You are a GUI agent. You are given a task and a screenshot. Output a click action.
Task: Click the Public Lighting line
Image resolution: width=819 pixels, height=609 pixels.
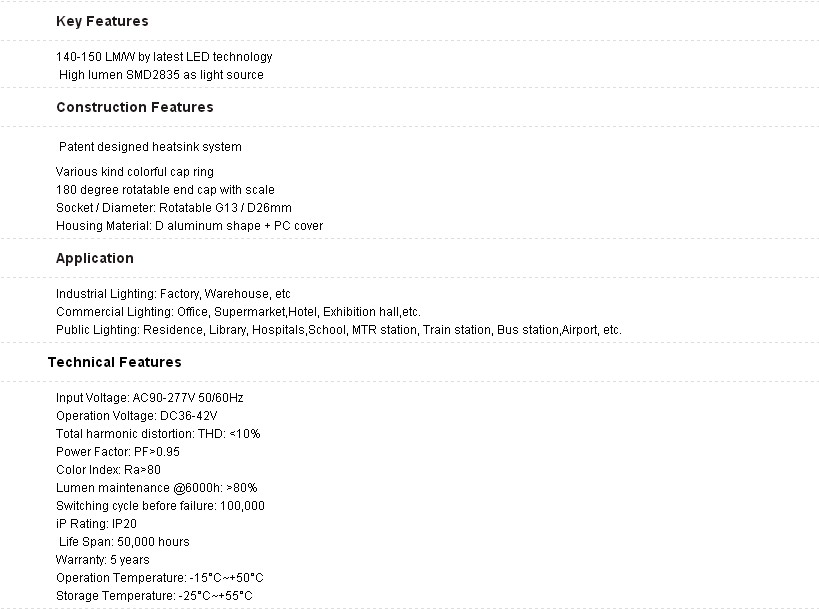338,330
